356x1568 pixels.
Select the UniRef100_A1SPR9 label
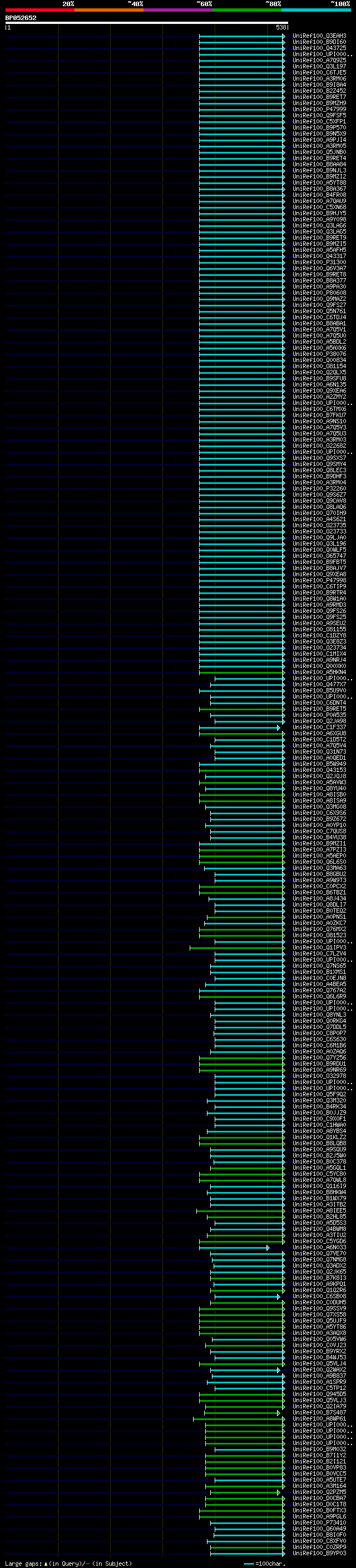click(319, 1382)
